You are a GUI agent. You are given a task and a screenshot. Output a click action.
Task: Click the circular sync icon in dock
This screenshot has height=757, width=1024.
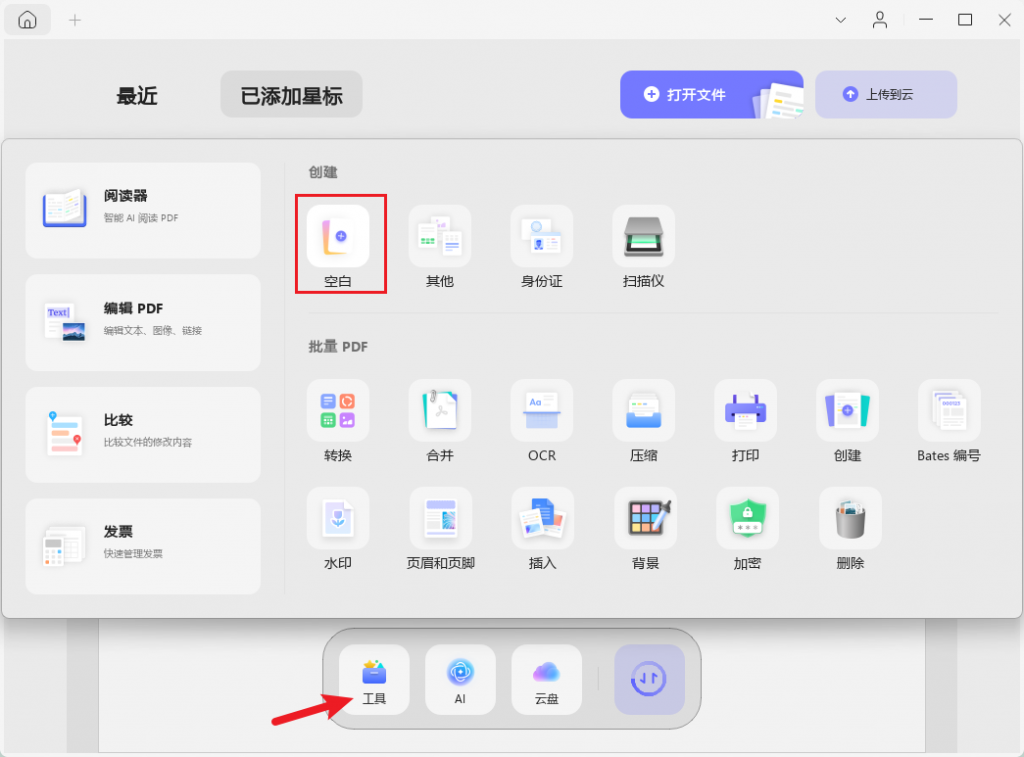649,680
